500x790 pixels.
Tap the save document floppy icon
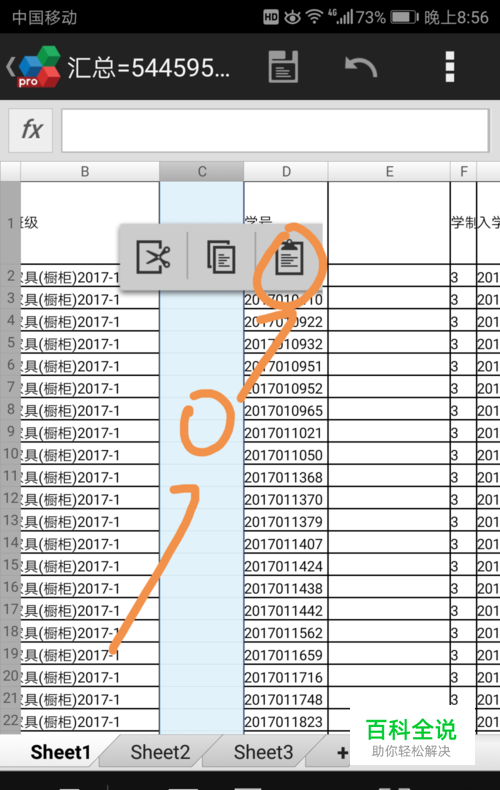pyautogui.click(x=283, y=67)
